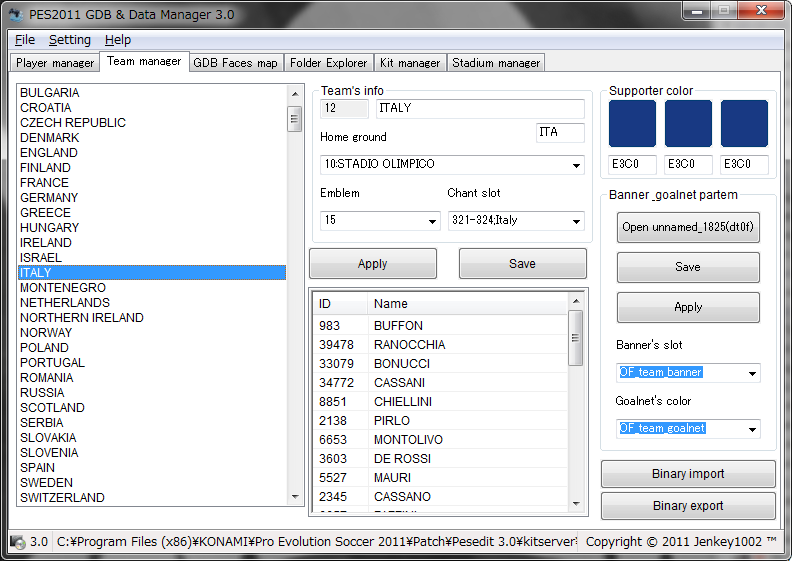The width and height of the screenshot is (792, 561).
Task: Click the ID column header
Action: pos(340,303)
